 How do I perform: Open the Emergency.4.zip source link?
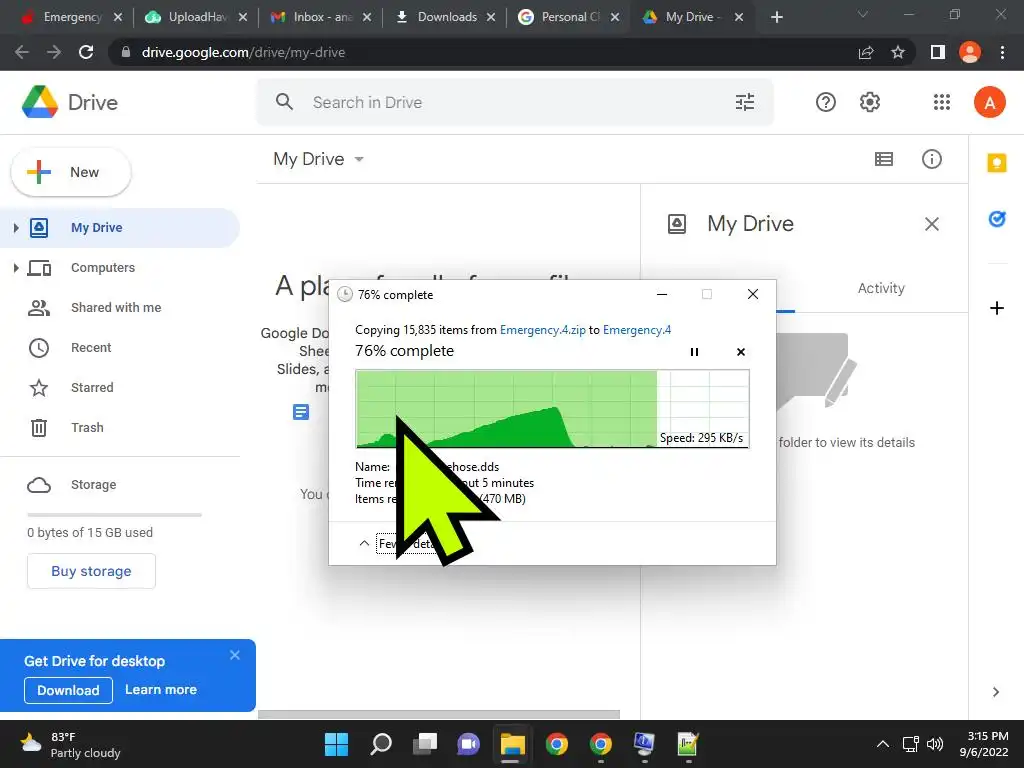[543, 330]
